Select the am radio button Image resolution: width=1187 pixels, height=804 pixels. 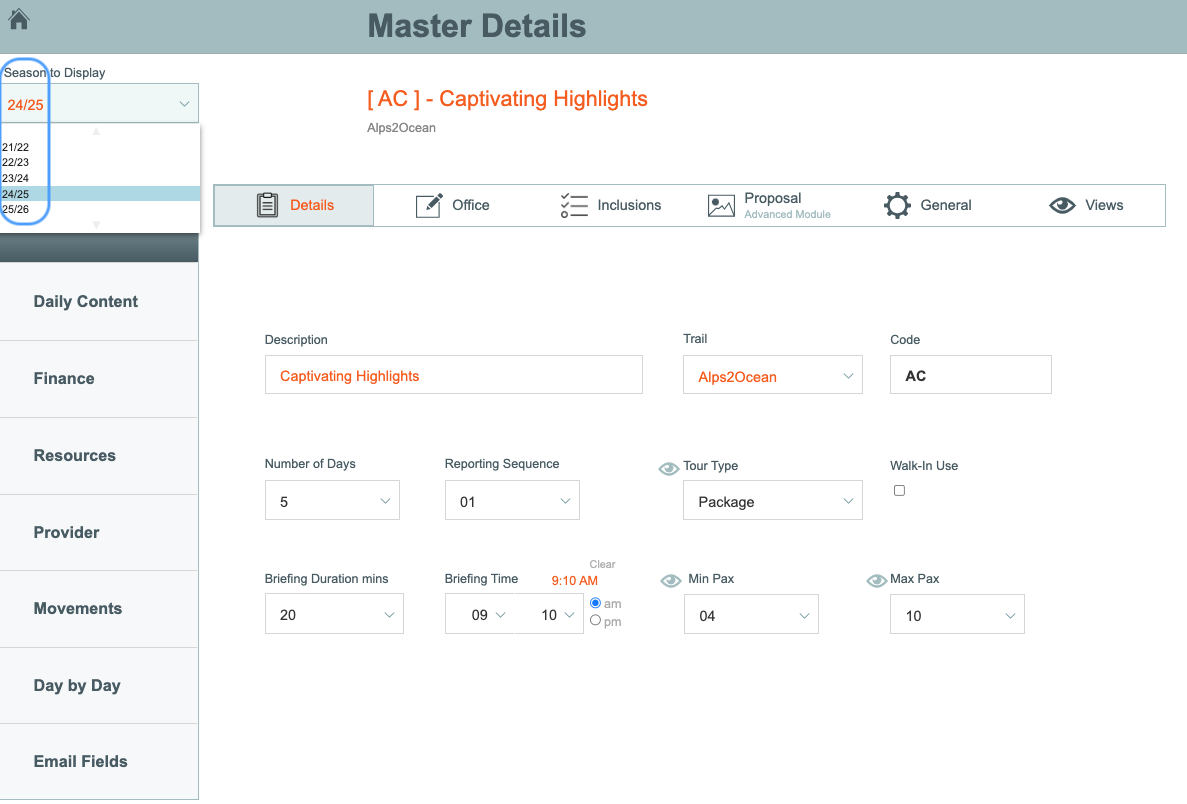pyautogui.click(x=596, y=603)
